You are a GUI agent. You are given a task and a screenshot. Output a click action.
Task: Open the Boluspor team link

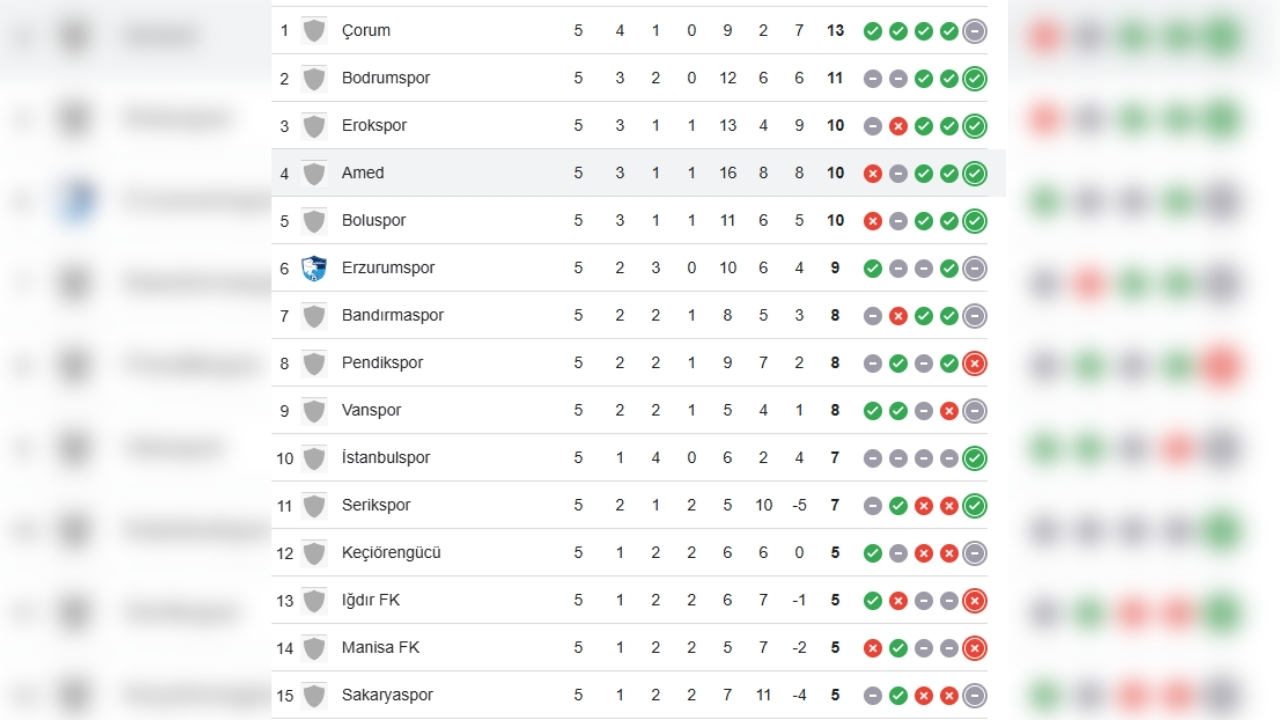[374, 220]
